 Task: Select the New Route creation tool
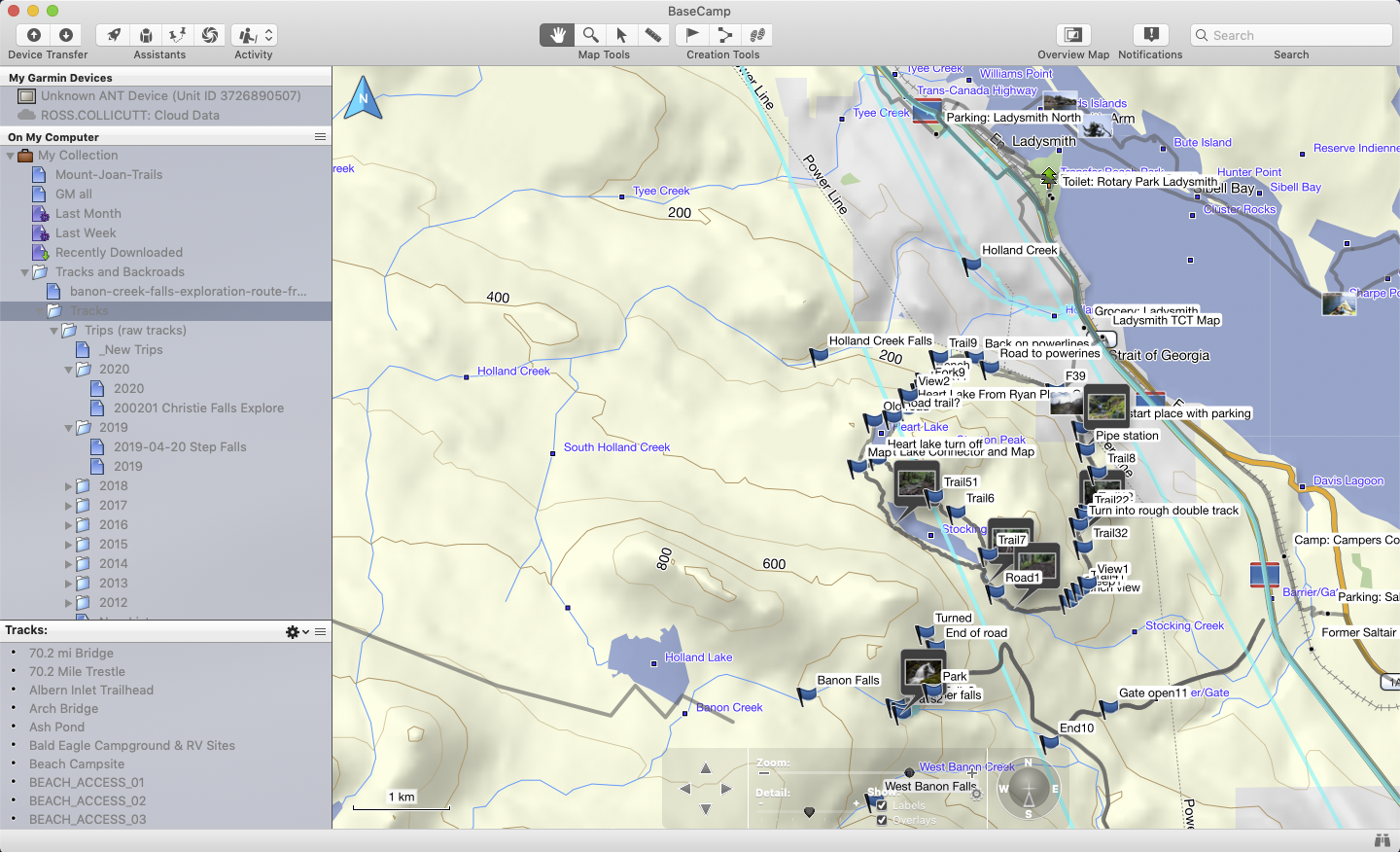point(724,35)
